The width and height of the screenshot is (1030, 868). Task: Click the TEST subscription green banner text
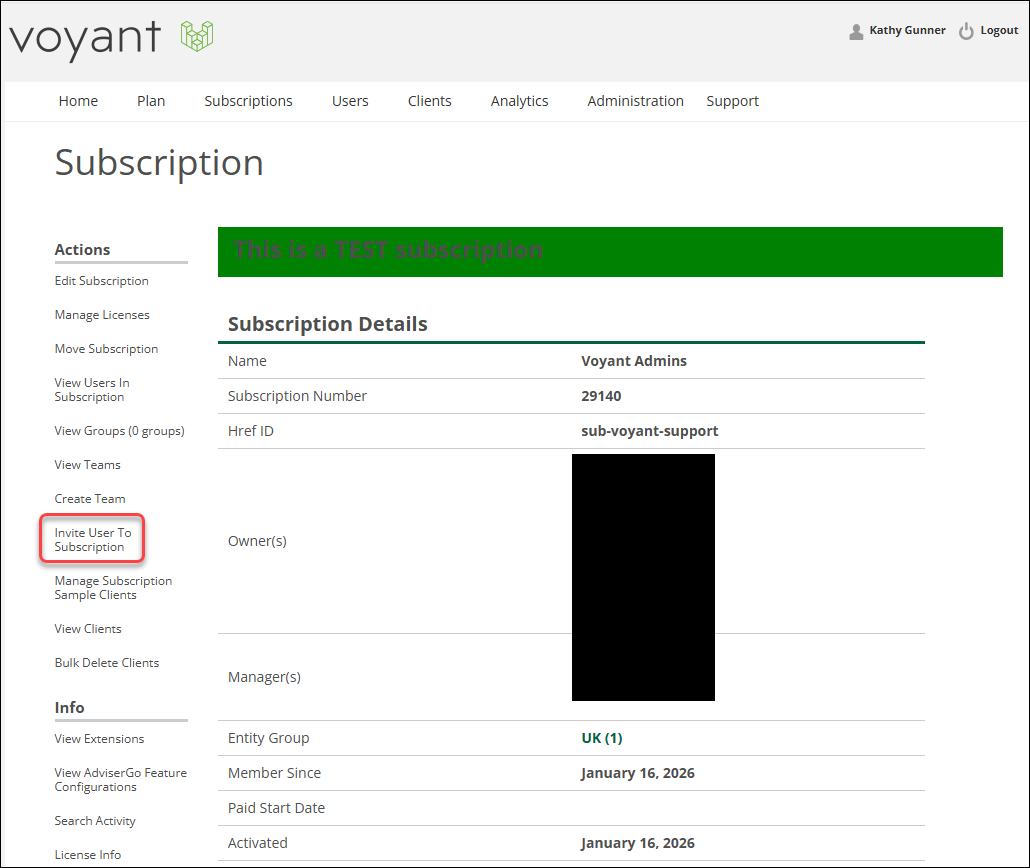coord(388,250)
